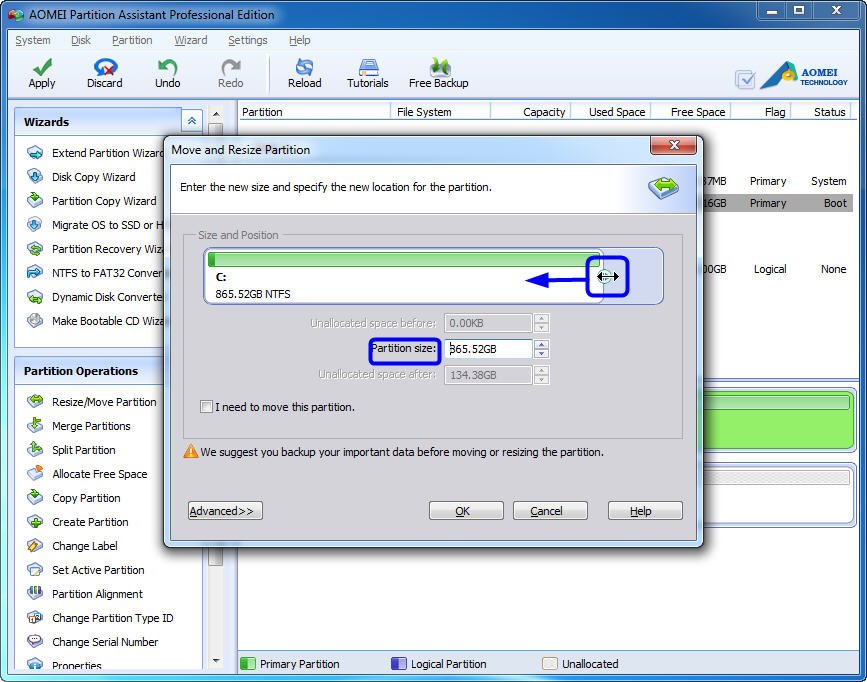
Task: Click the Discard toolbar icon
Action: click(105, 67)
